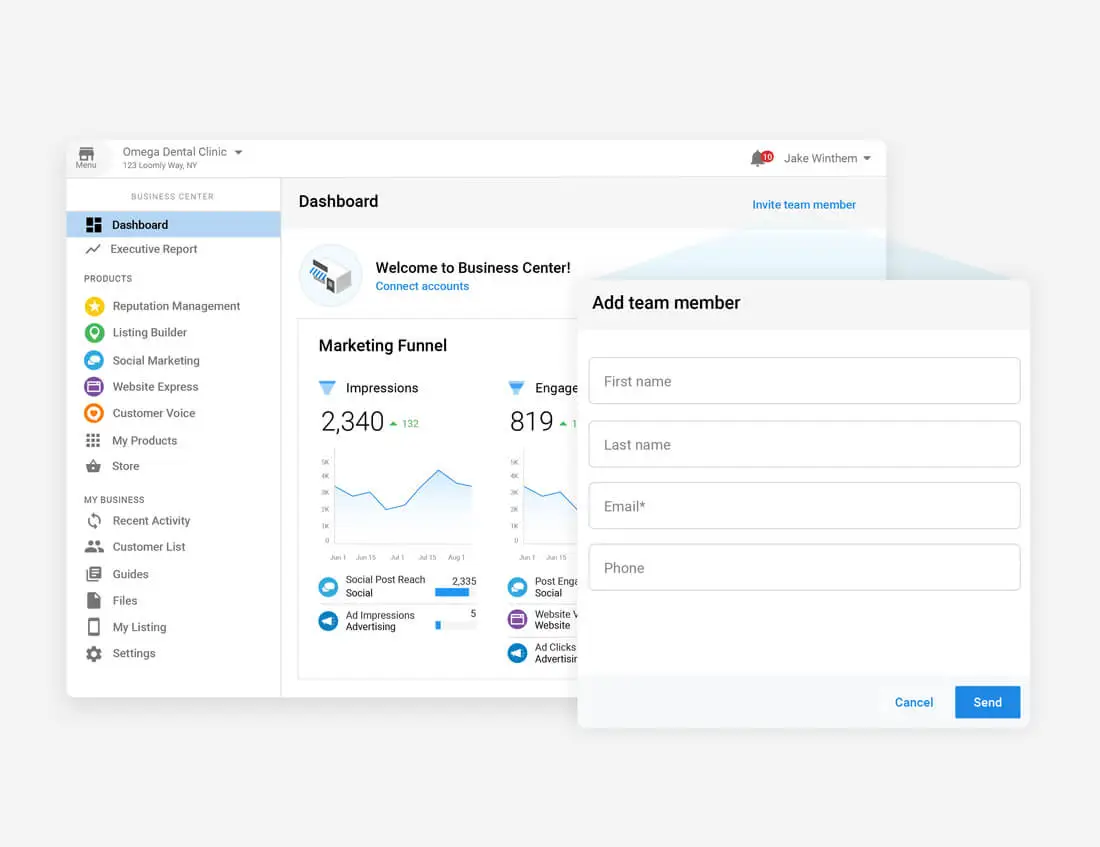Click inside the Email input field
Viewport: 1100px width, 847px height.
point(804,506)
